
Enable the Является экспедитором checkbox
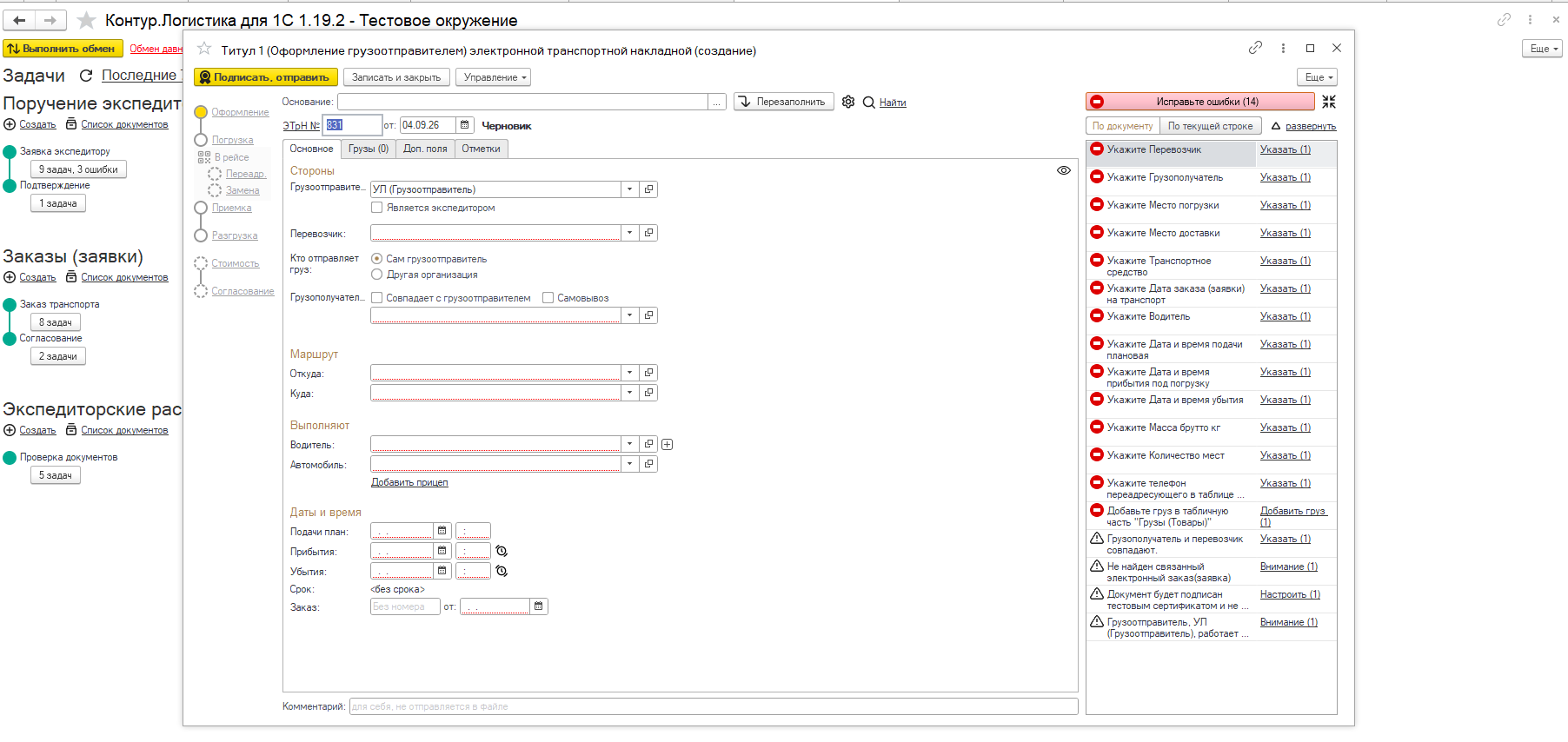376,208
